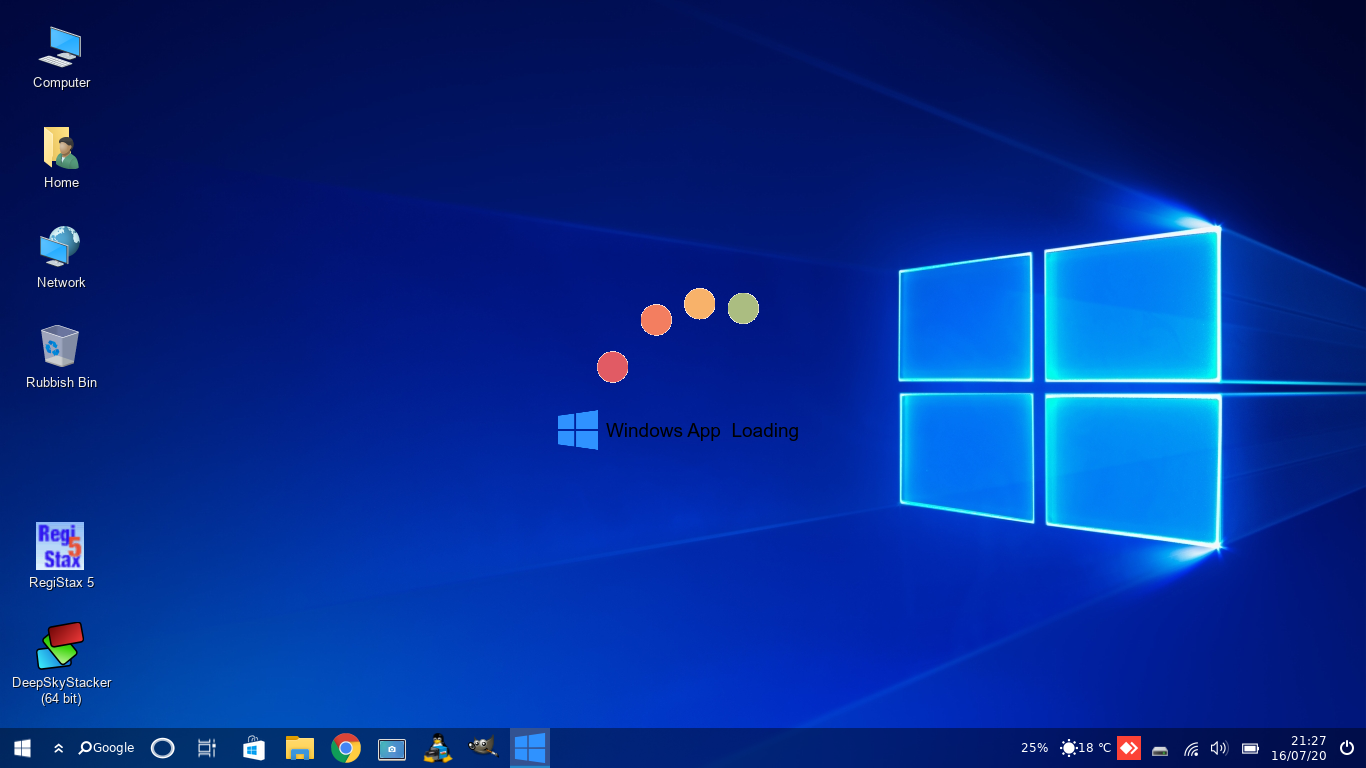Screen dimensions: 1366x768
Task: Mute audio via the speaker tray icon
Action: (1220, 747)
